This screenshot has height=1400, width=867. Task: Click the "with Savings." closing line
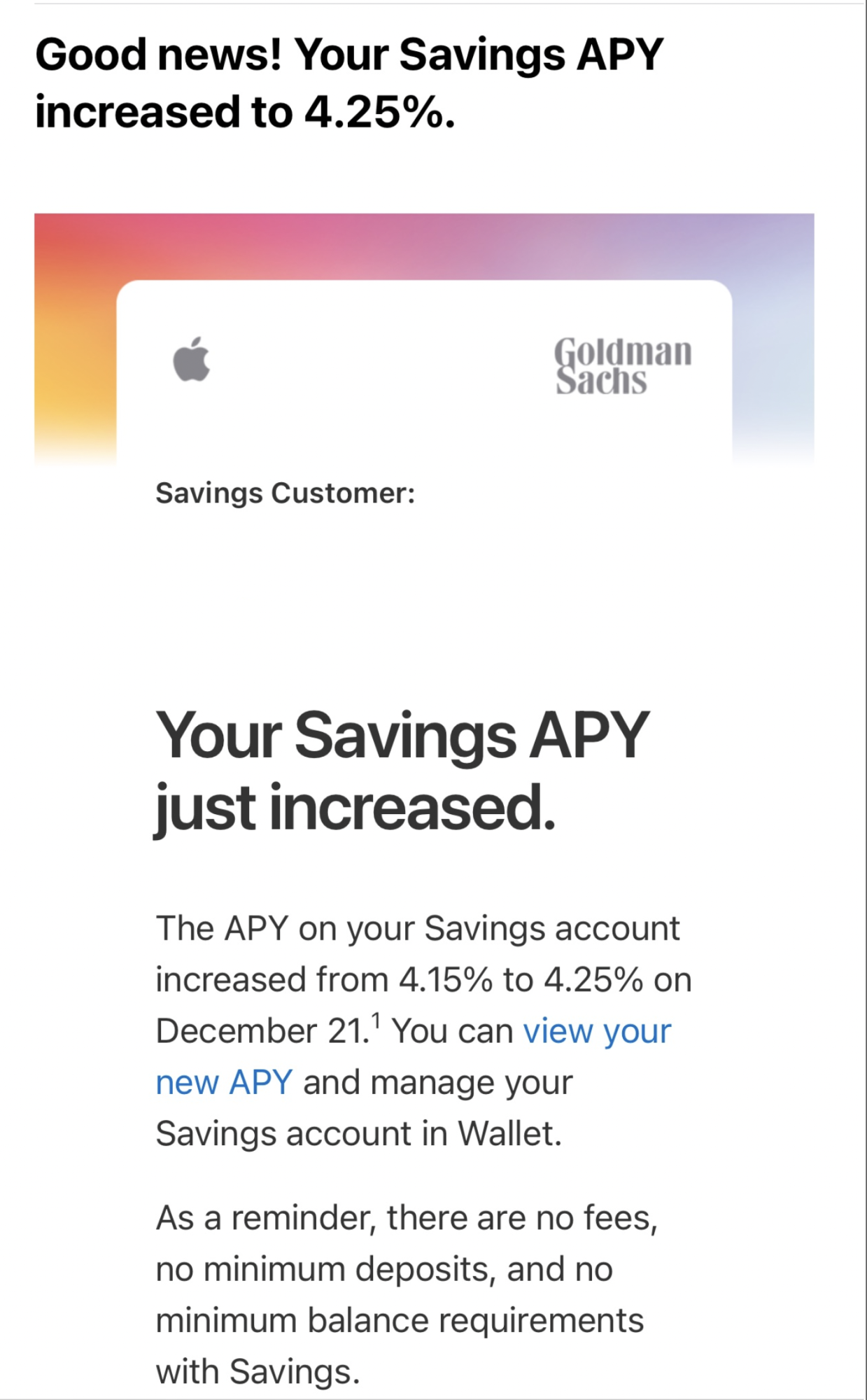pyautogui.click(x=258, y=1372)
